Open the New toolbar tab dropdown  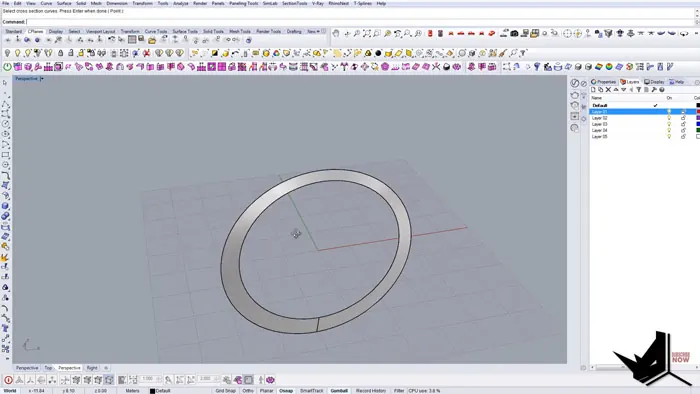[x=317, y=31]
